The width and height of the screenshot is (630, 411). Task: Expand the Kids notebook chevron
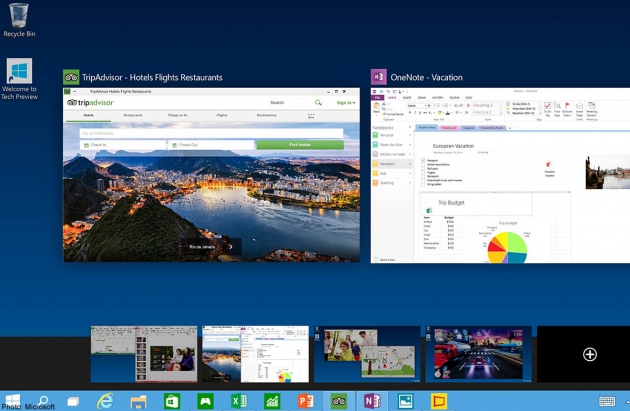(x=410, y=174)
